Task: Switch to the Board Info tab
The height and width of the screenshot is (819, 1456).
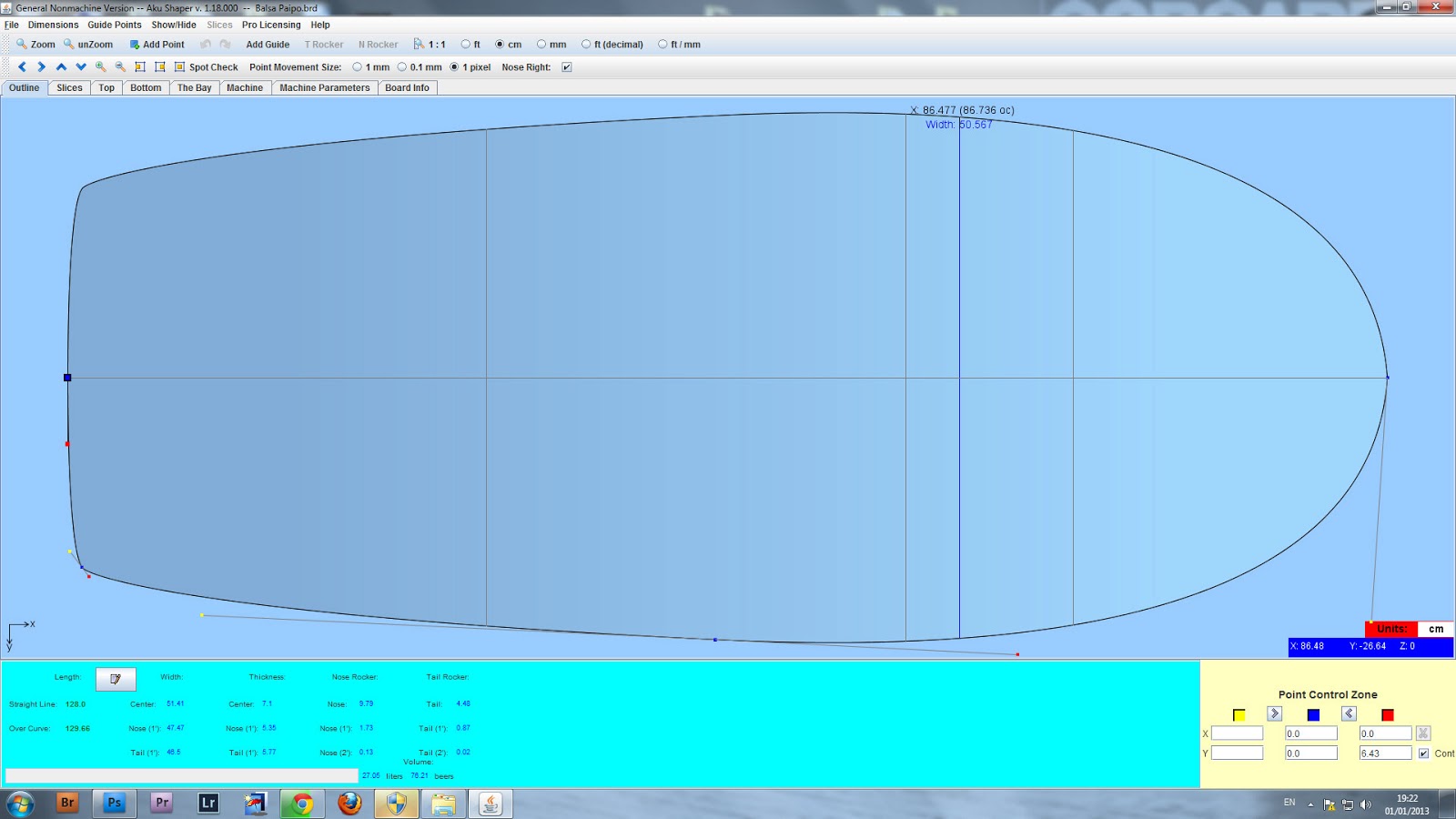Action: 407,88
